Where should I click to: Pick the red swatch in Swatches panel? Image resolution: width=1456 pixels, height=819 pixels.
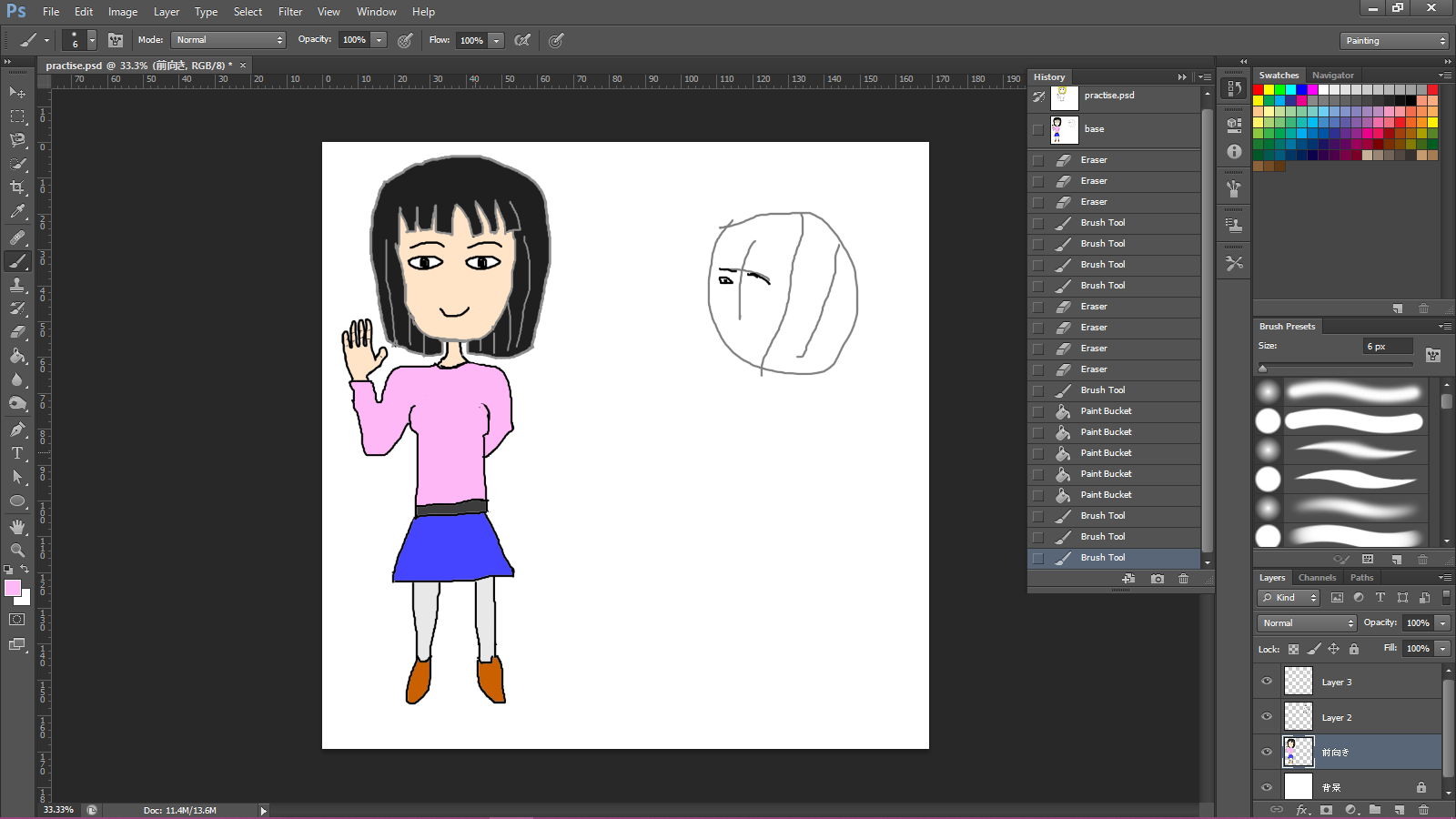[x=1258, y=90]
